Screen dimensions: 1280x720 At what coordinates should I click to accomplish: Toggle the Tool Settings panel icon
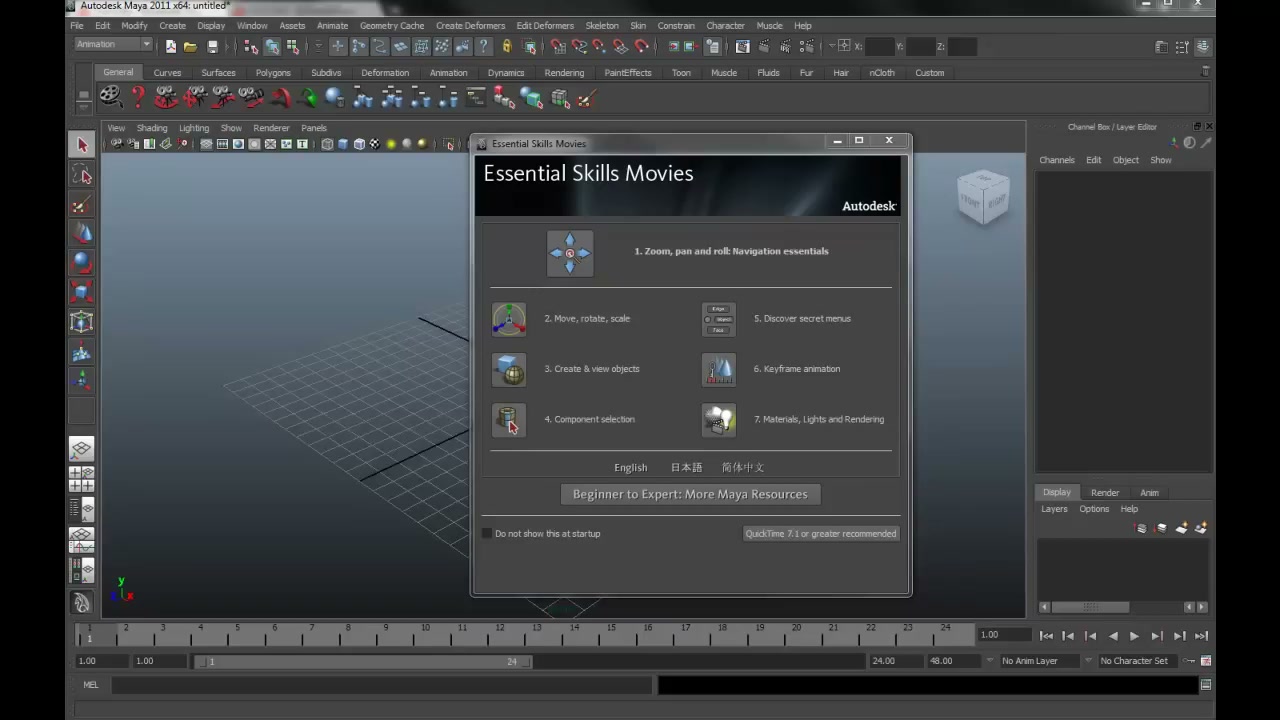(1182, 47)
